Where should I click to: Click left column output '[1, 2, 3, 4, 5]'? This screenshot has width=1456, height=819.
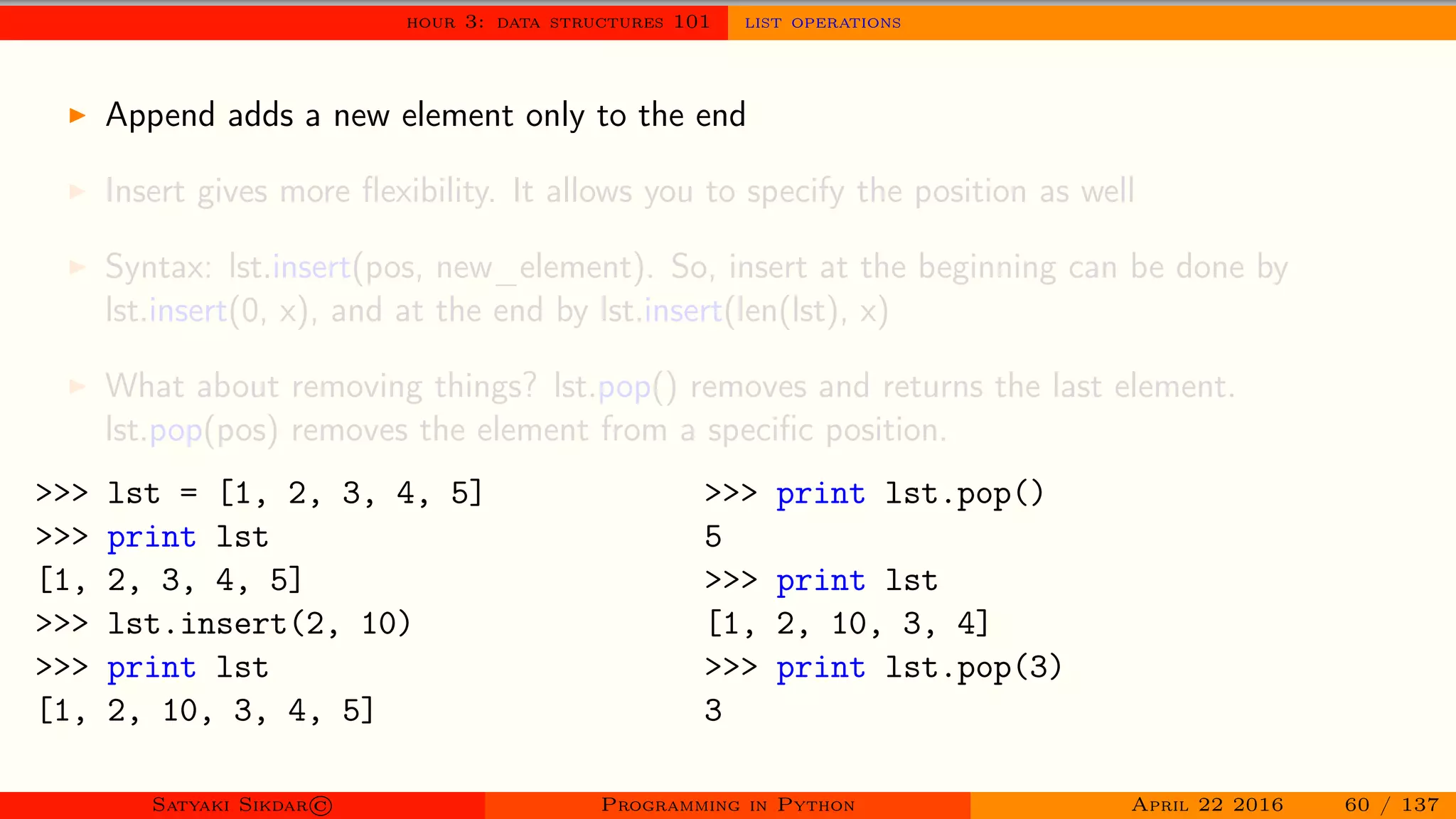click(171, 580)
